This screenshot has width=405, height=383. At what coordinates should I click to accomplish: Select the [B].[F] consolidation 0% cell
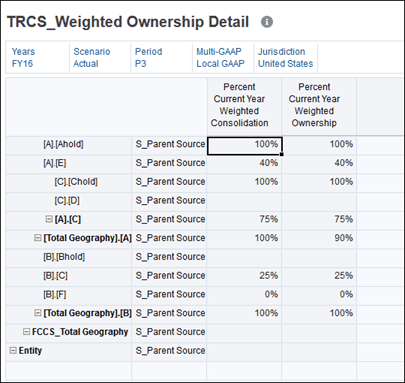pyautogui.click(x=244, y=296)
